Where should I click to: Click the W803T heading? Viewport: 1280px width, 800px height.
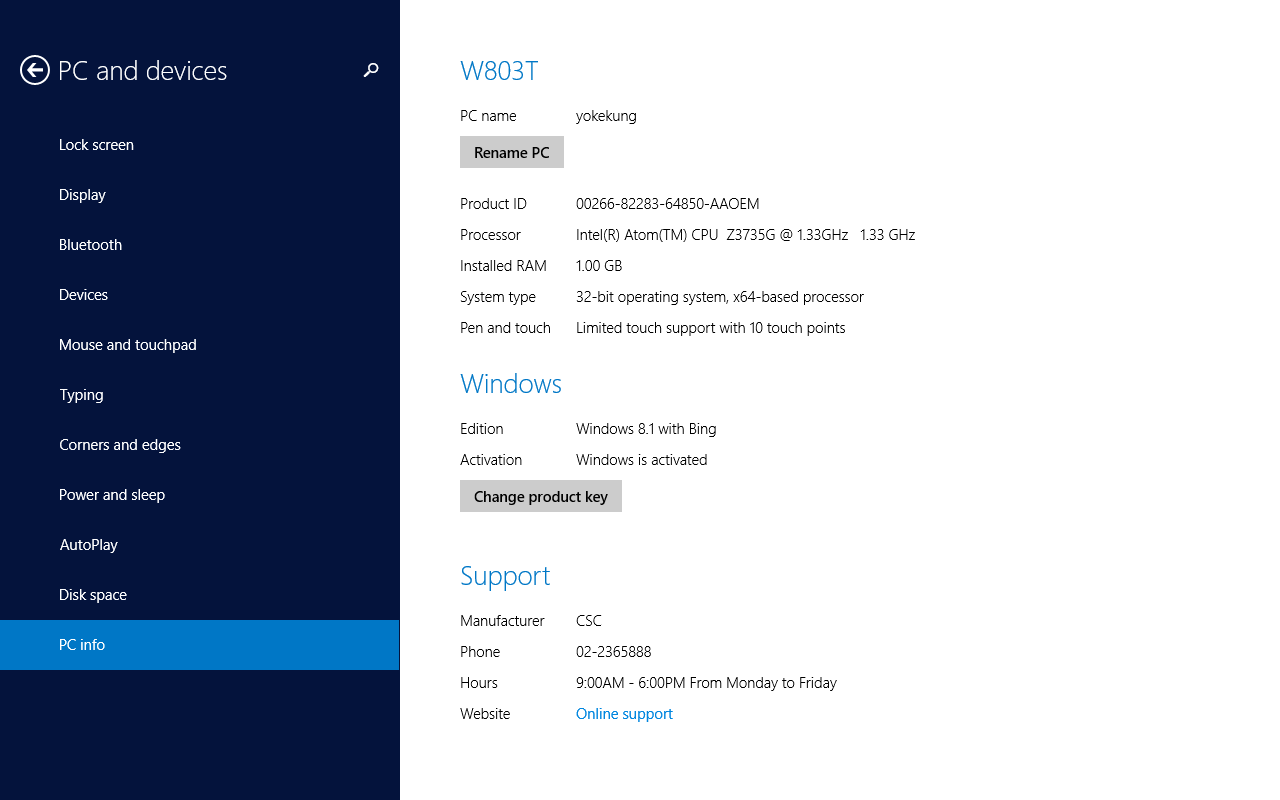[x=499, y=71]
